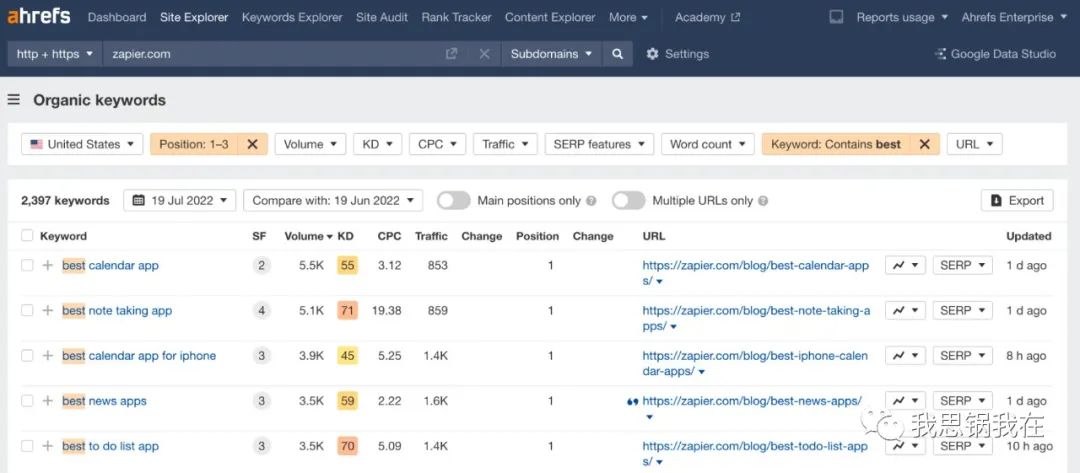Open trend chart for best calendar app
Screen dimensions: 1080x473
coord(905,265)
